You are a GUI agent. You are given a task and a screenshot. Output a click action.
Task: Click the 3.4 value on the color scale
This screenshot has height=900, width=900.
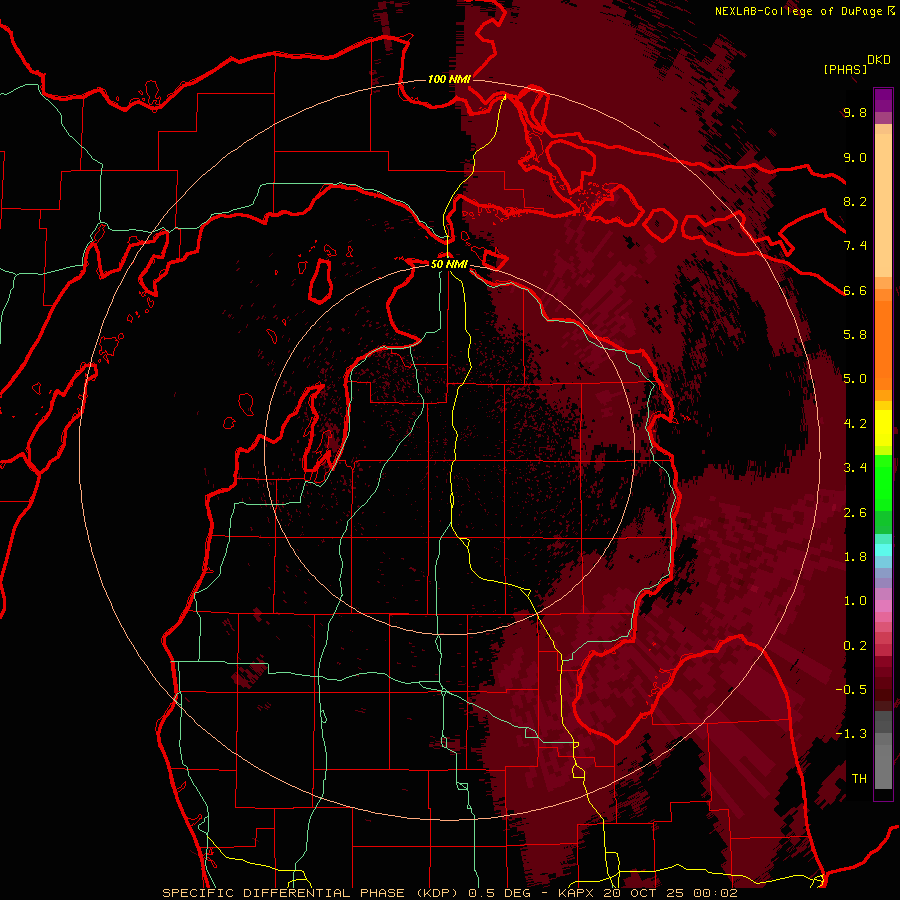(855, 468)
